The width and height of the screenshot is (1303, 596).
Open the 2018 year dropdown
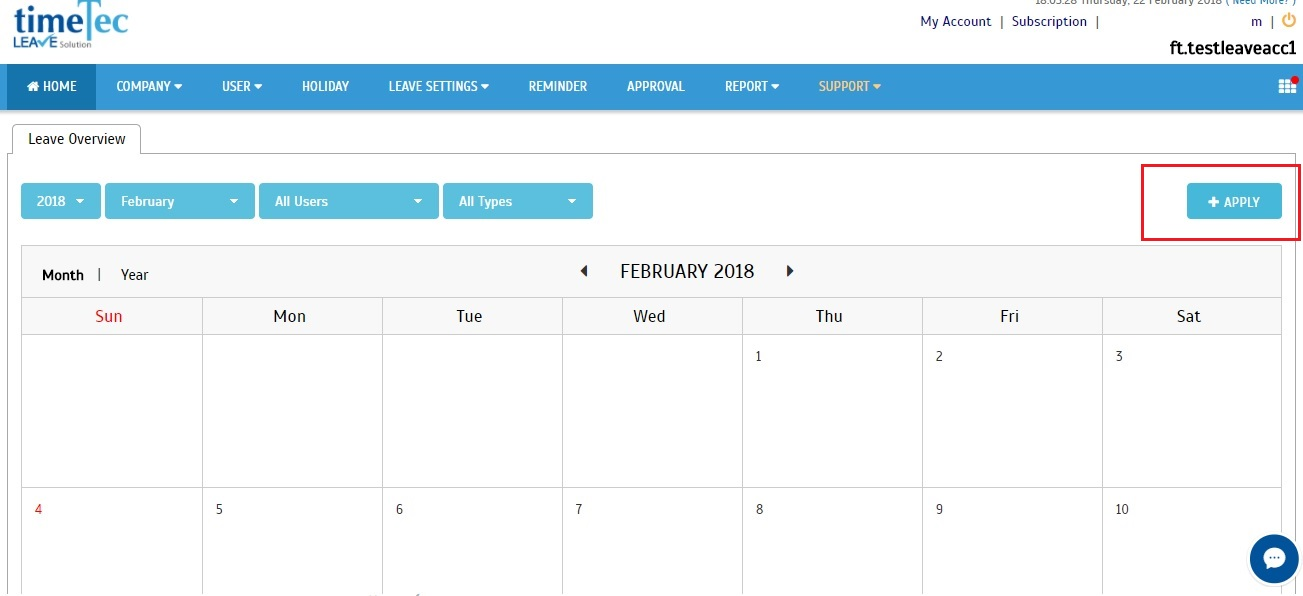point(61,201)
